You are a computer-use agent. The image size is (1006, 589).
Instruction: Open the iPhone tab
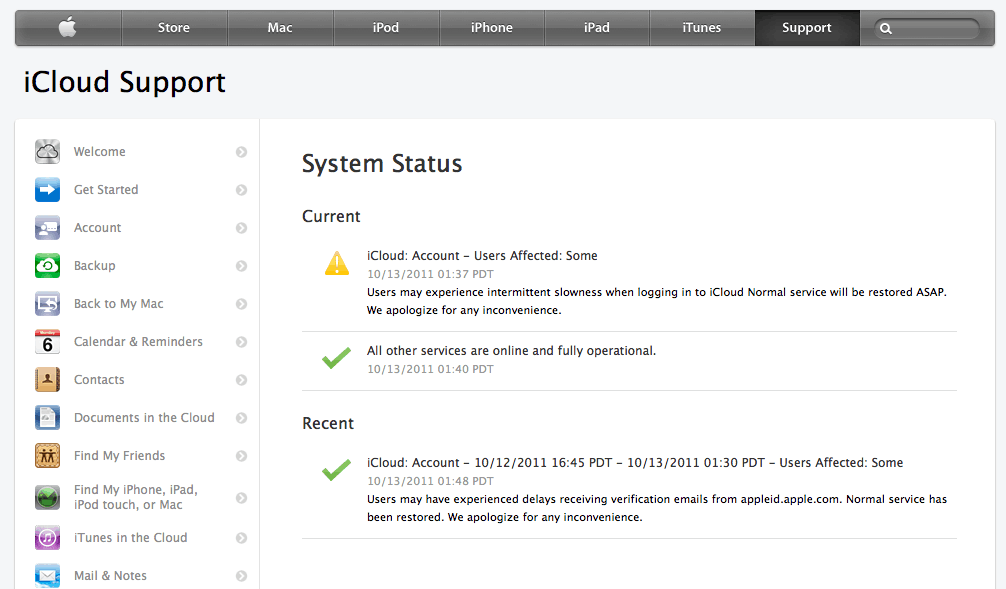[x=491, y=28]
